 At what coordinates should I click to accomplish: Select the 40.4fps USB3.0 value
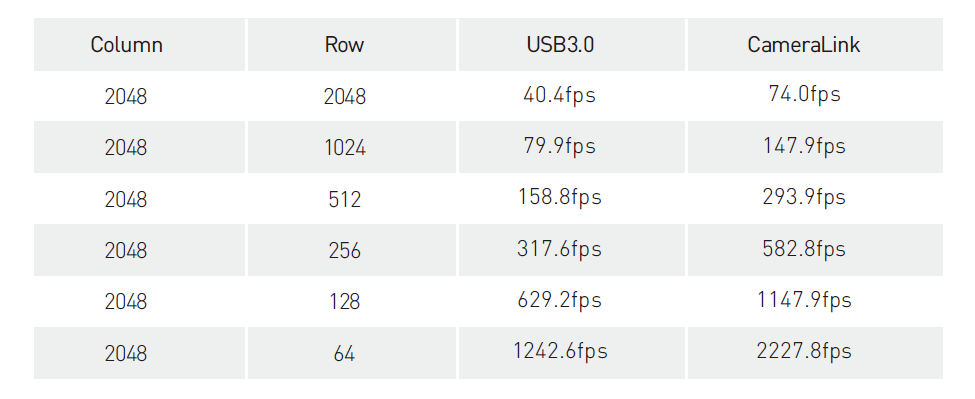point(560,95)
